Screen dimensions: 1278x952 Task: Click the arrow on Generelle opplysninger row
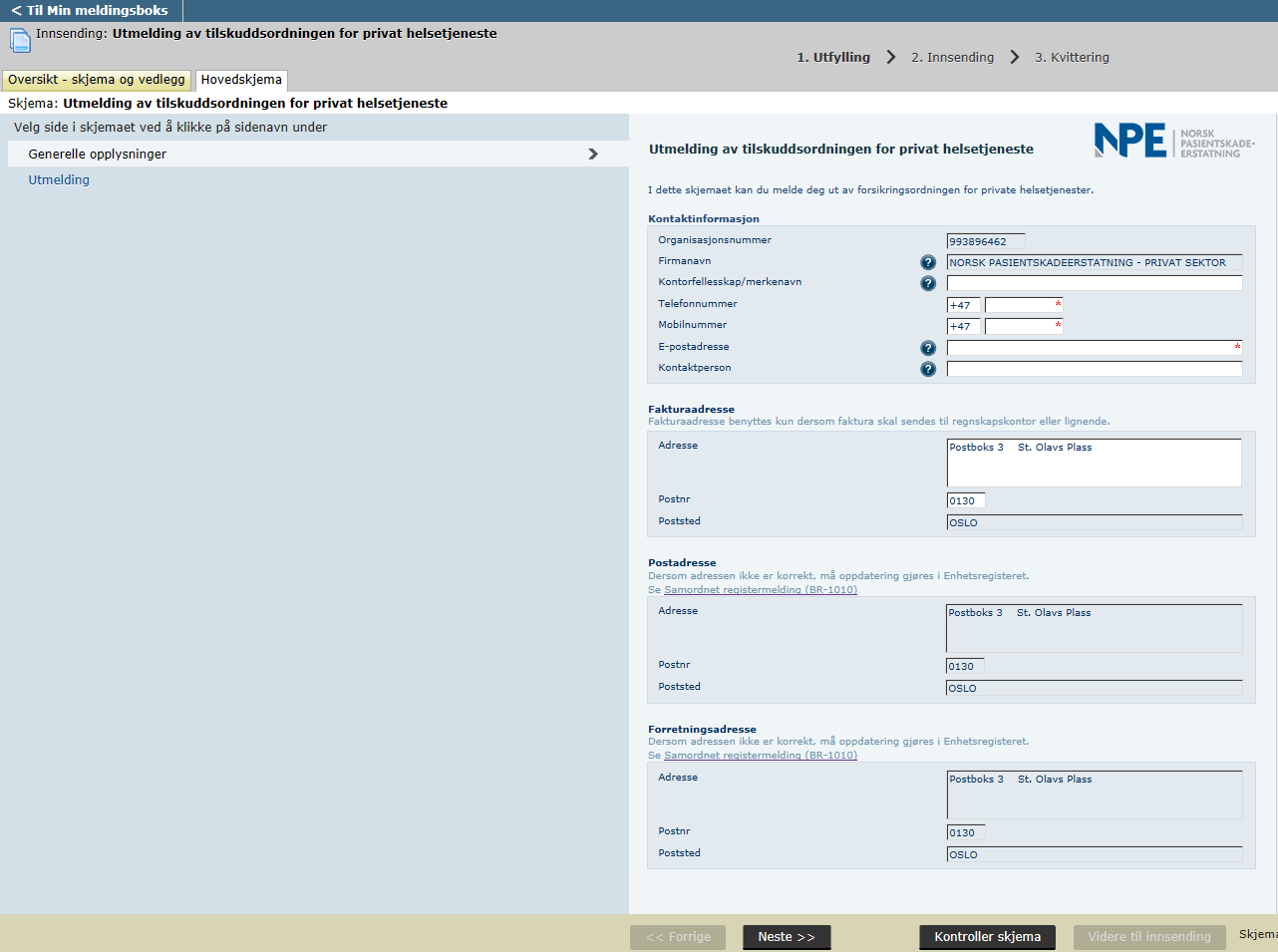(x=593, y=154)
